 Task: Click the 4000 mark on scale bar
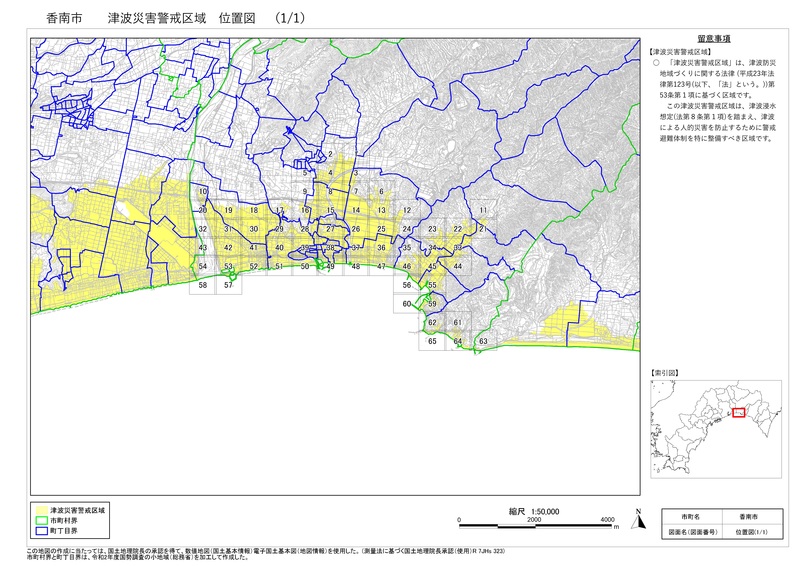608,520
